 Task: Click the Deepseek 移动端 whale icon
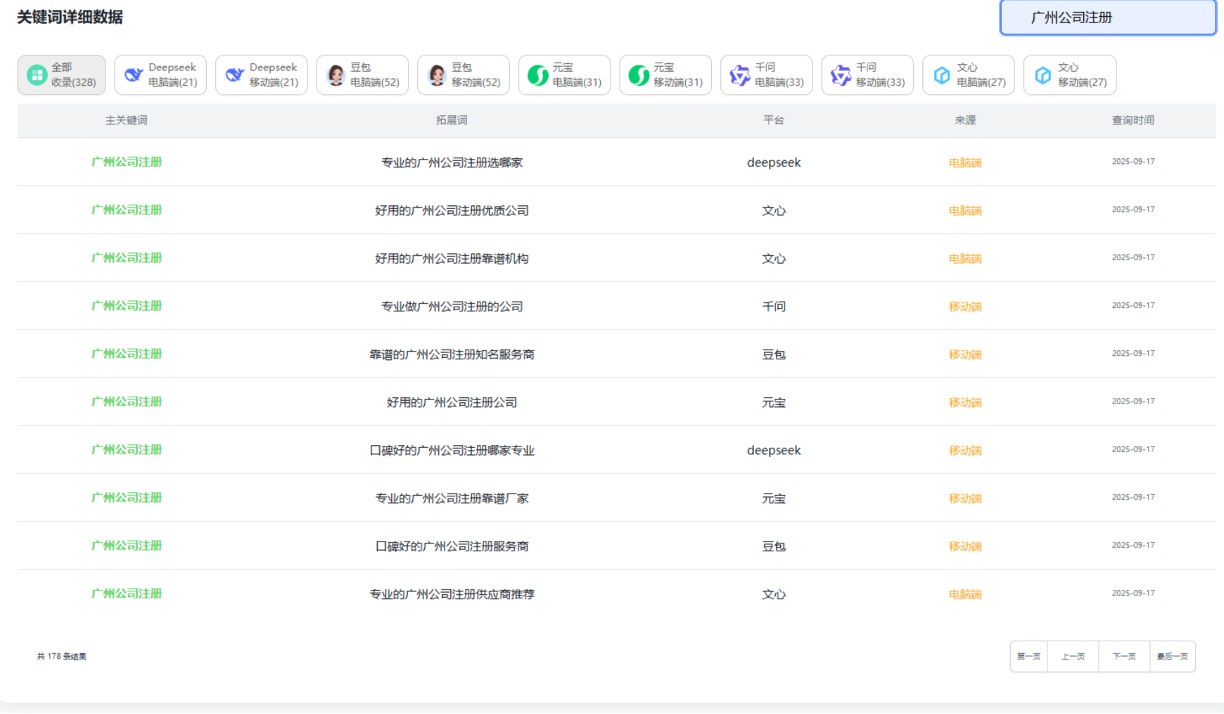(235, 75)
